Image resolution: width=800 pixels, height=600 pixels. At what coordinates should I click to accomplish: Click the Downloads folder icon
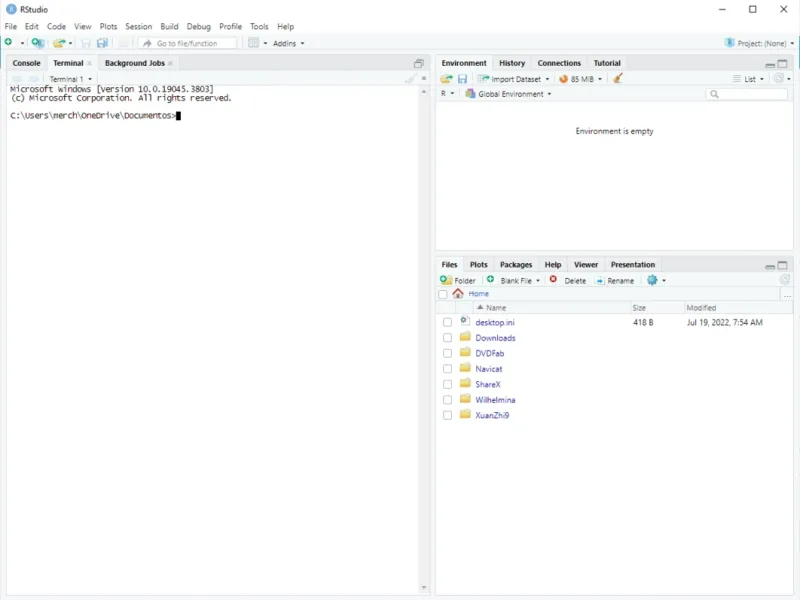point(465,337)
